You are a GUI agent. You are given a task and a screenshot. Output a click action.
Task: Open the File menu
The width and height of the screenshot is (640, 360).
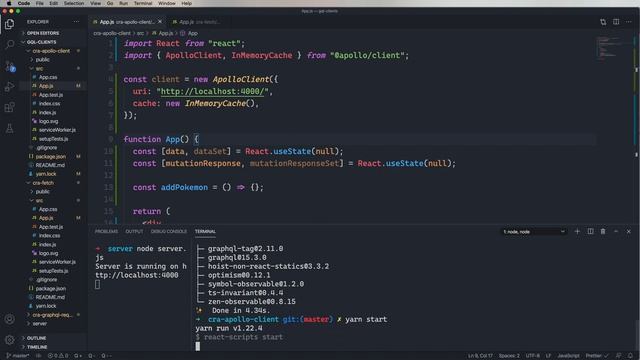[x=40, y=3]
